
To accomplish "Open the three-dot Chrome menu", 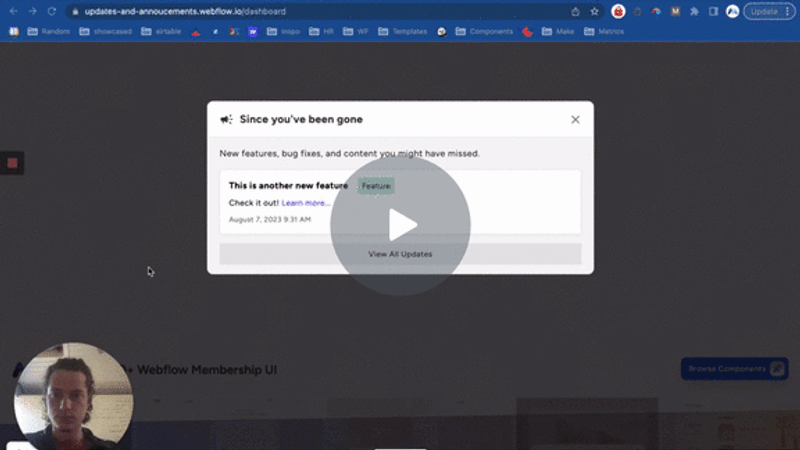I will (x=788, y=11).
